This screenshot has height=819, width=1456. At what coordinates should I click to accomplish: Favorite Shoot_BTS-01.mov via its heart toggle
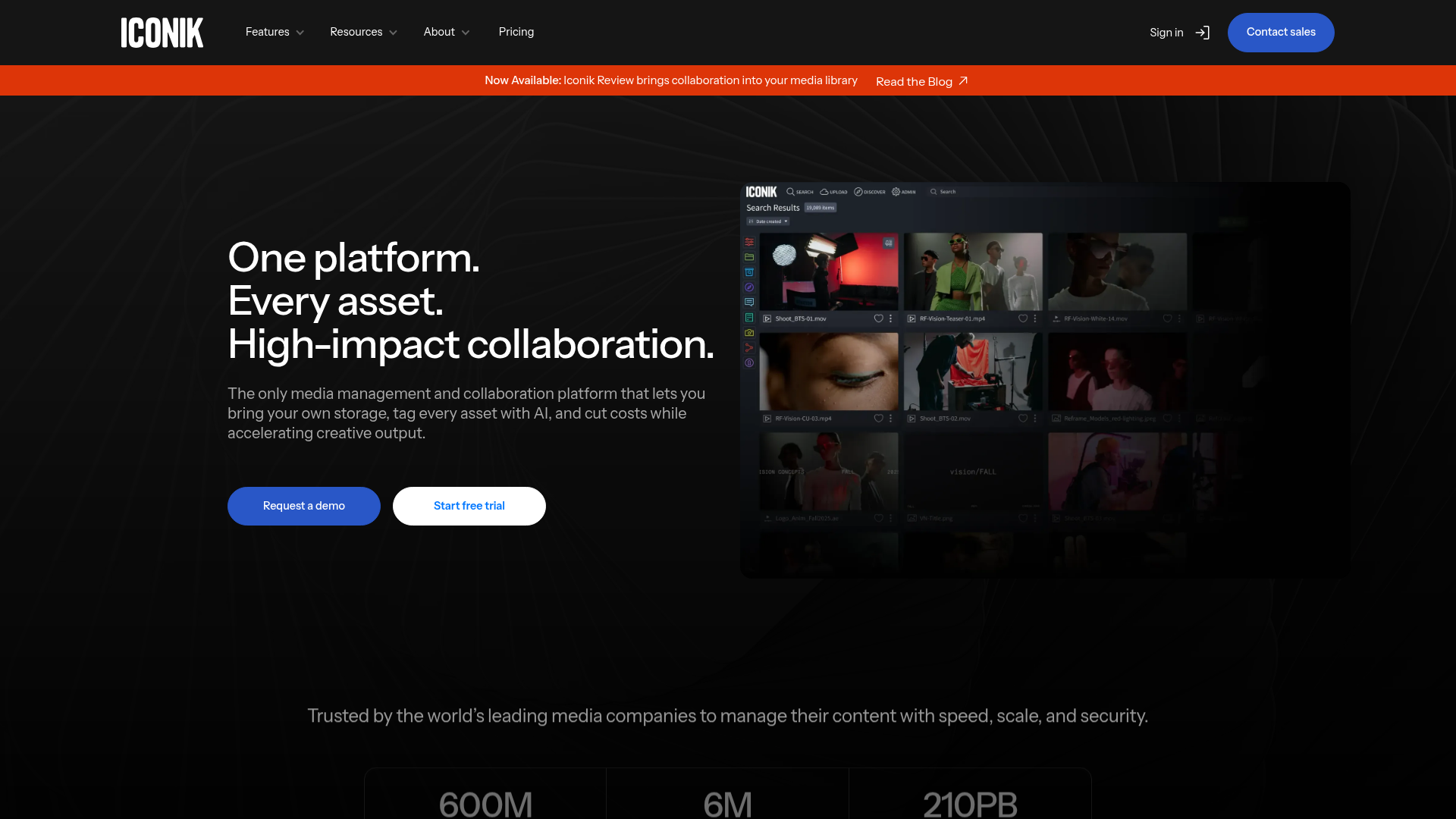pos(879,319)
